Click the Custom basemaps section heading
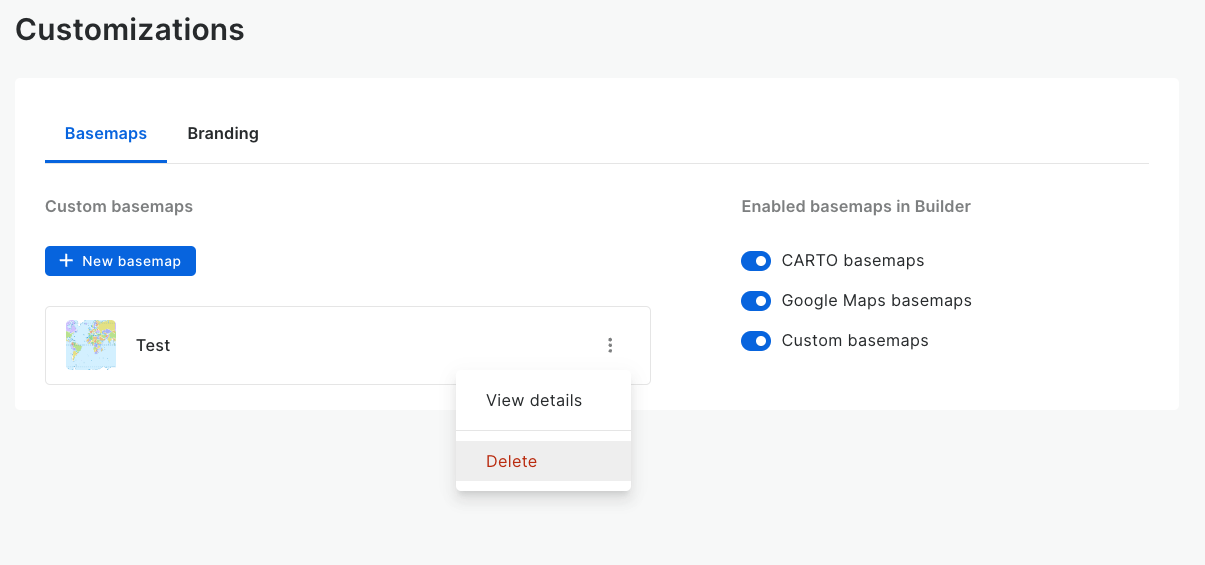 point(119,207)
